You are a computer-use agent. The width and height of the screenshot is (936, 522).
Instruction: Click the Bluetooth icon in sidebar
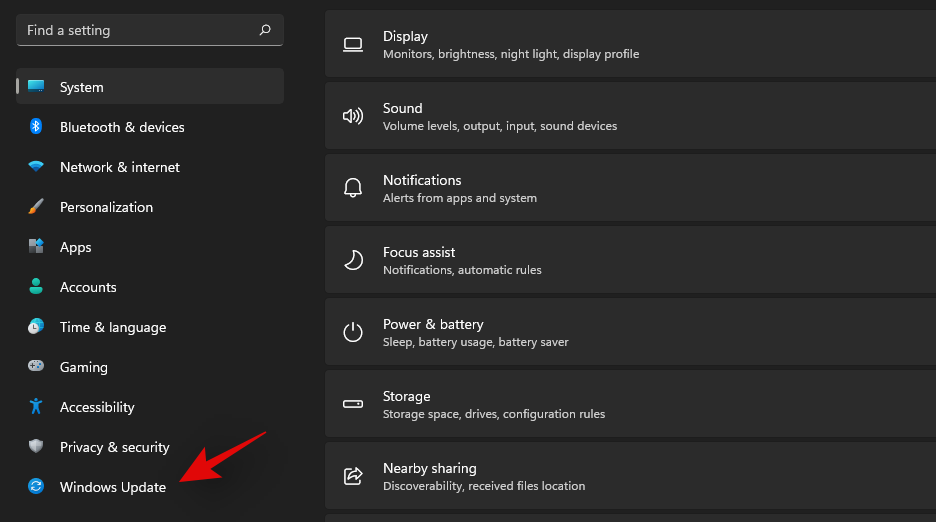(x=36, y=127)
